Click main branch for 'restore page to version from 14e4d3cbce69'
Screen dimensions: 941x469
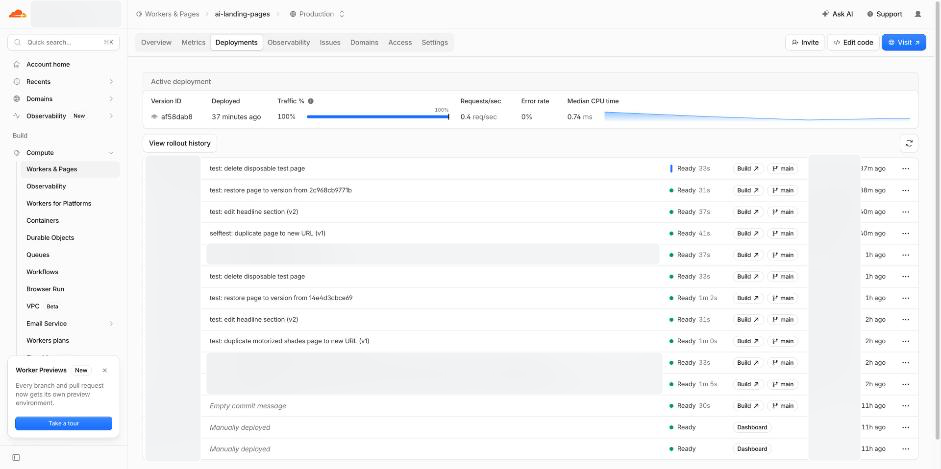(783, 298)
